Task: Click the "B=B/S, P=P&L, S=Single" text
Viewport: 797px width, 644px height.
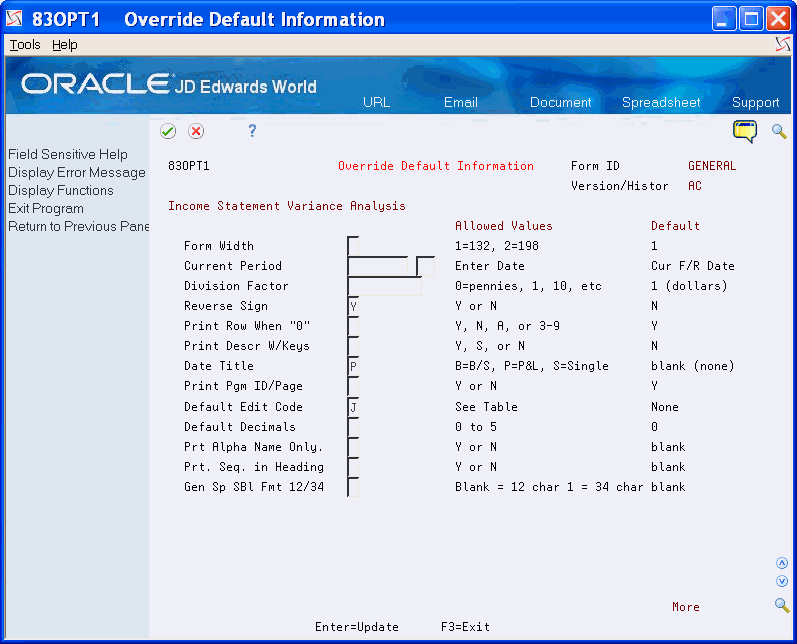Action: tap(532, 366)
